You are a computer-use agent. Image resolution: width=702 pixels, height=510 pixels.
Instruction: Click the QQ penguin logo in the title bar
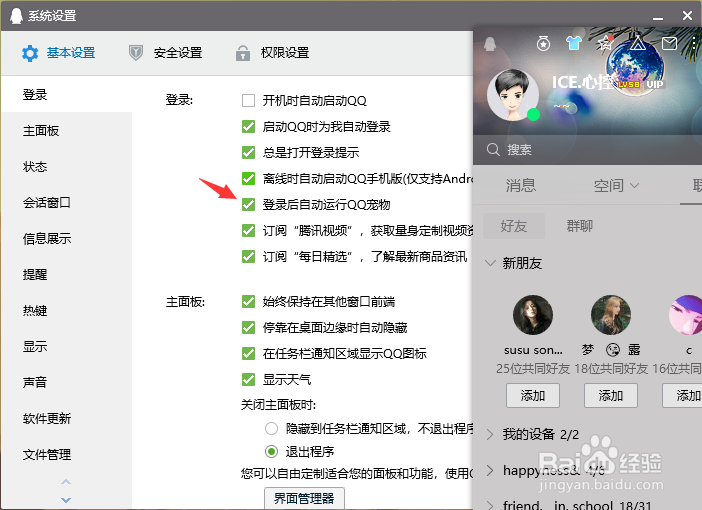pos(17,16)
